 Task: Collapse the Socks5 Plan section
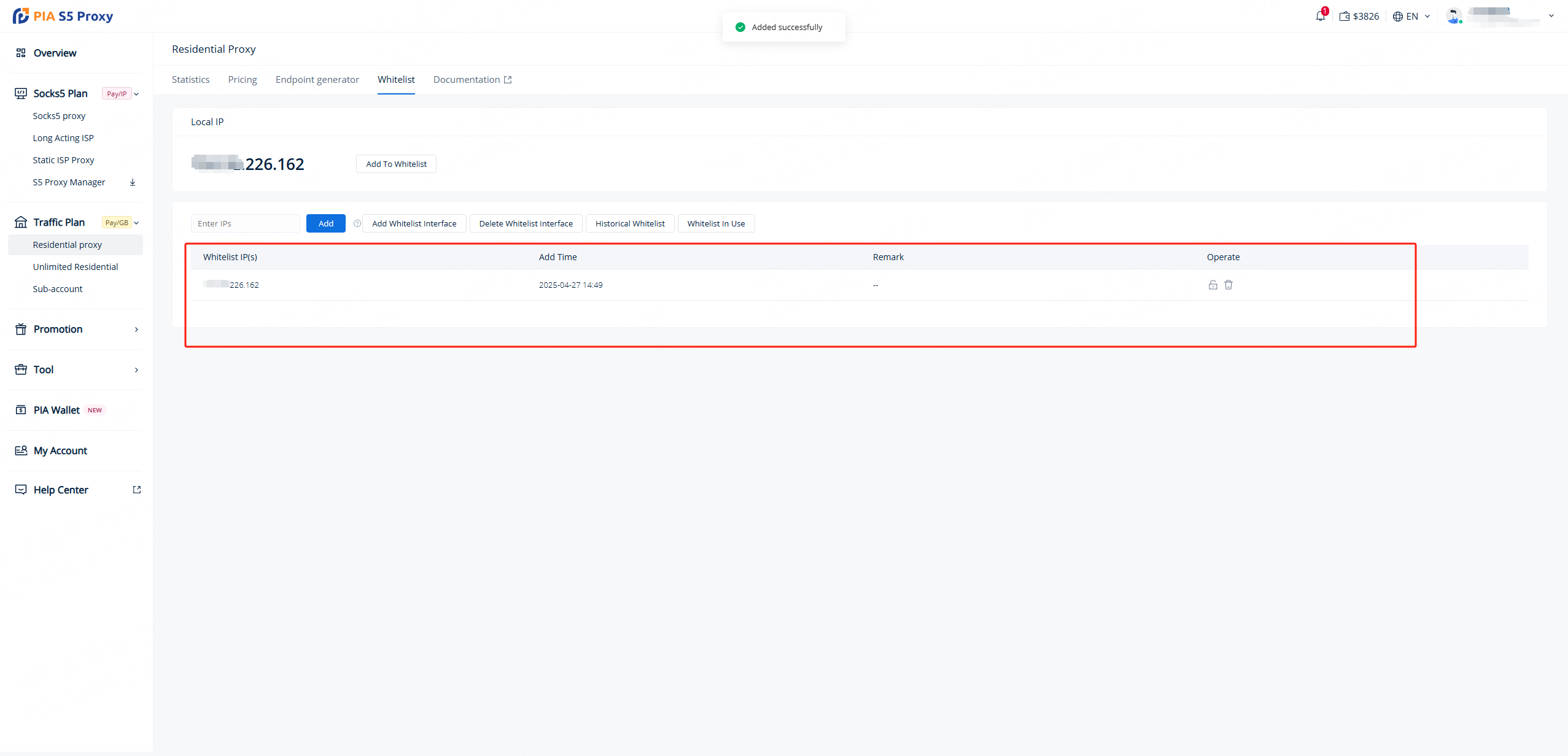pos(136,94)
